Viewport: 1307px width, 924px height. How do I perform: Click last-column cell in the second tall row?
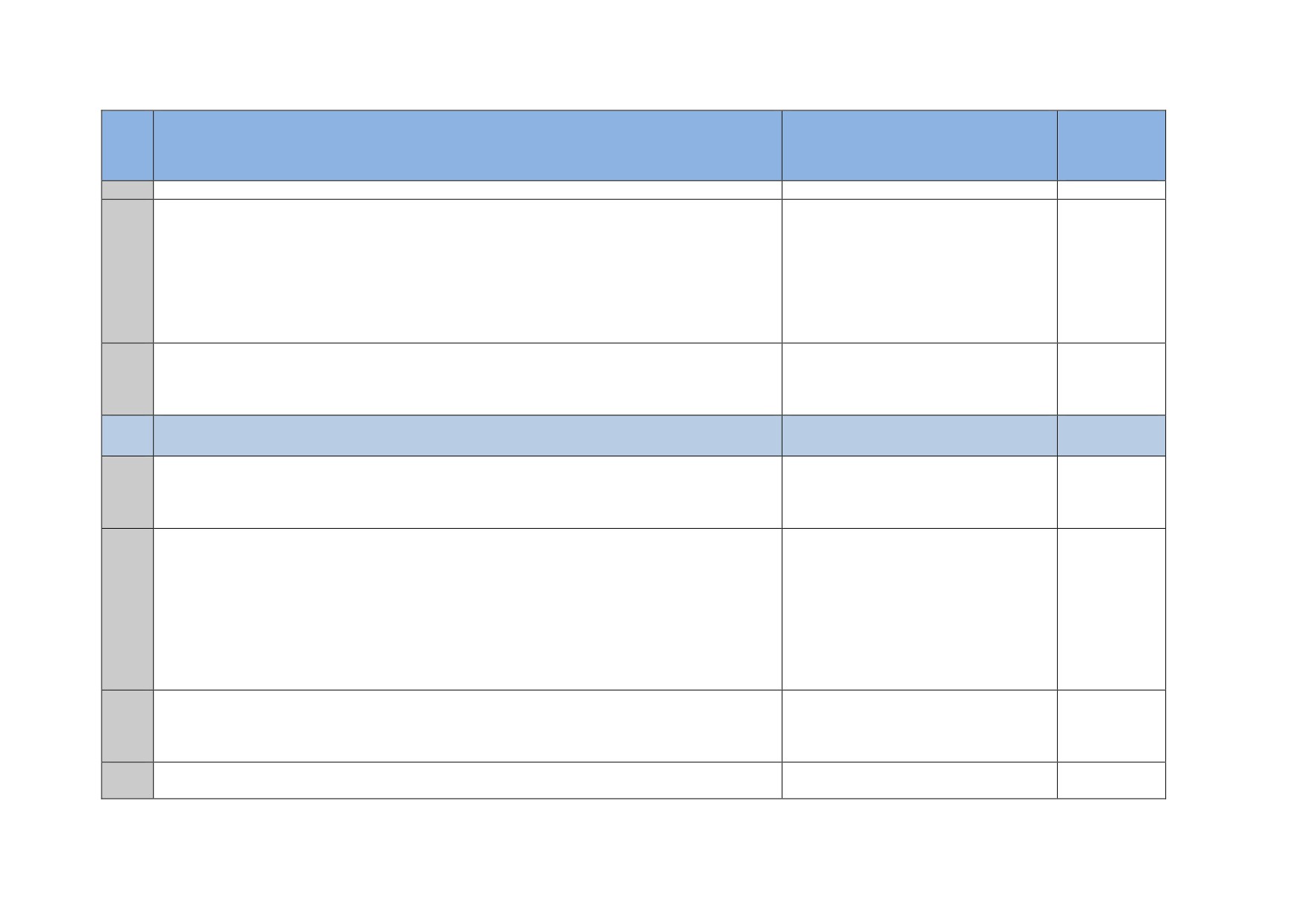(1111, 609)
